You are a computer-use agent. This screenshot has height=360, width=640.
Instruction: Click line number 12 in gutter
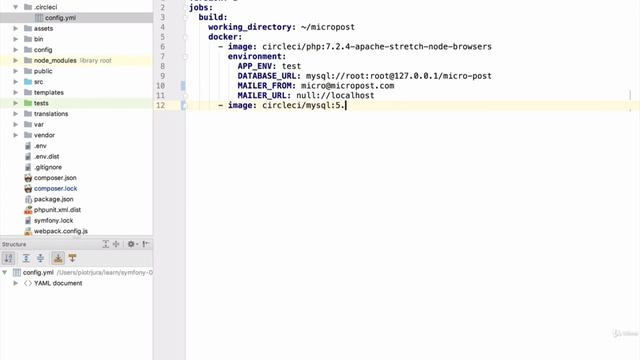coord(161,105)
